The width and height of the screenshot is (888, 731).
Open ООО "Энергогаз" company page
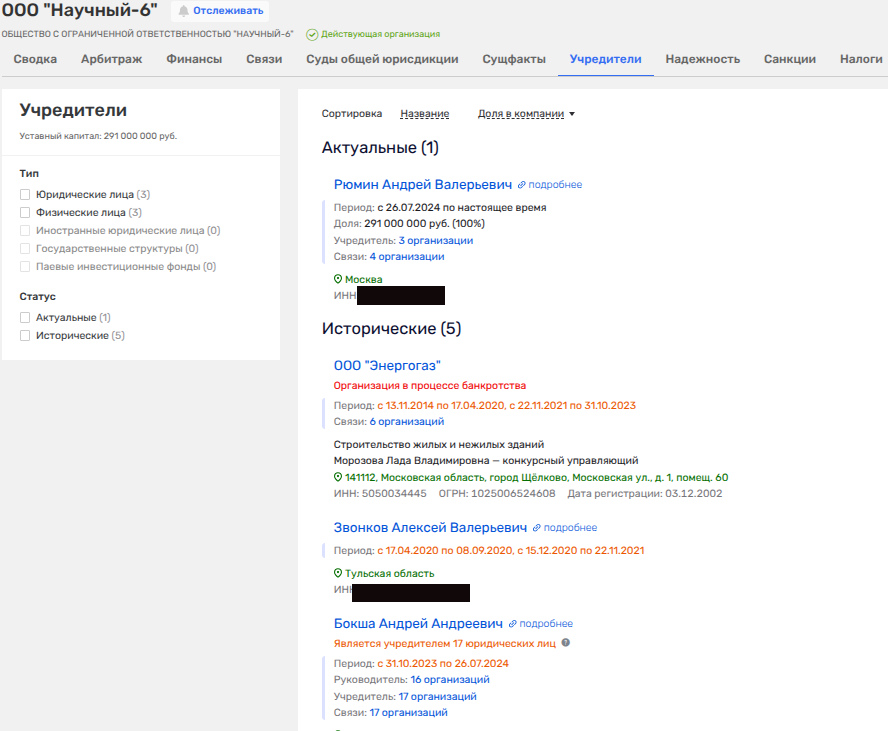click(387, 366)
